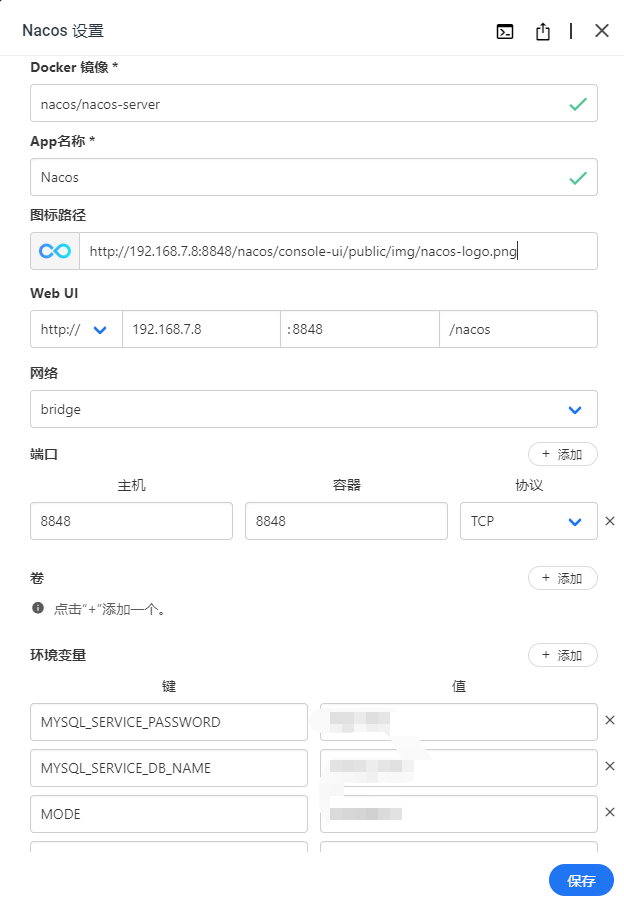624x913 pixels.
Task: Add a new environment variable
Action: point(562,656)
